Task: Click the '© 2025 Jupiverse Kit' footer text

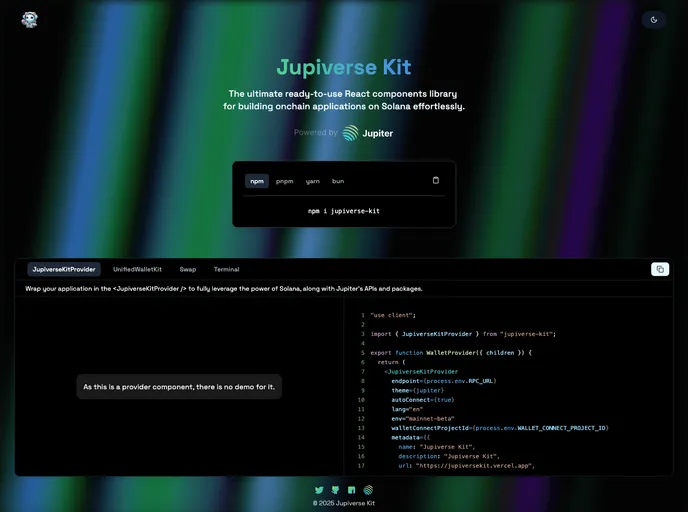Action: 344,503
